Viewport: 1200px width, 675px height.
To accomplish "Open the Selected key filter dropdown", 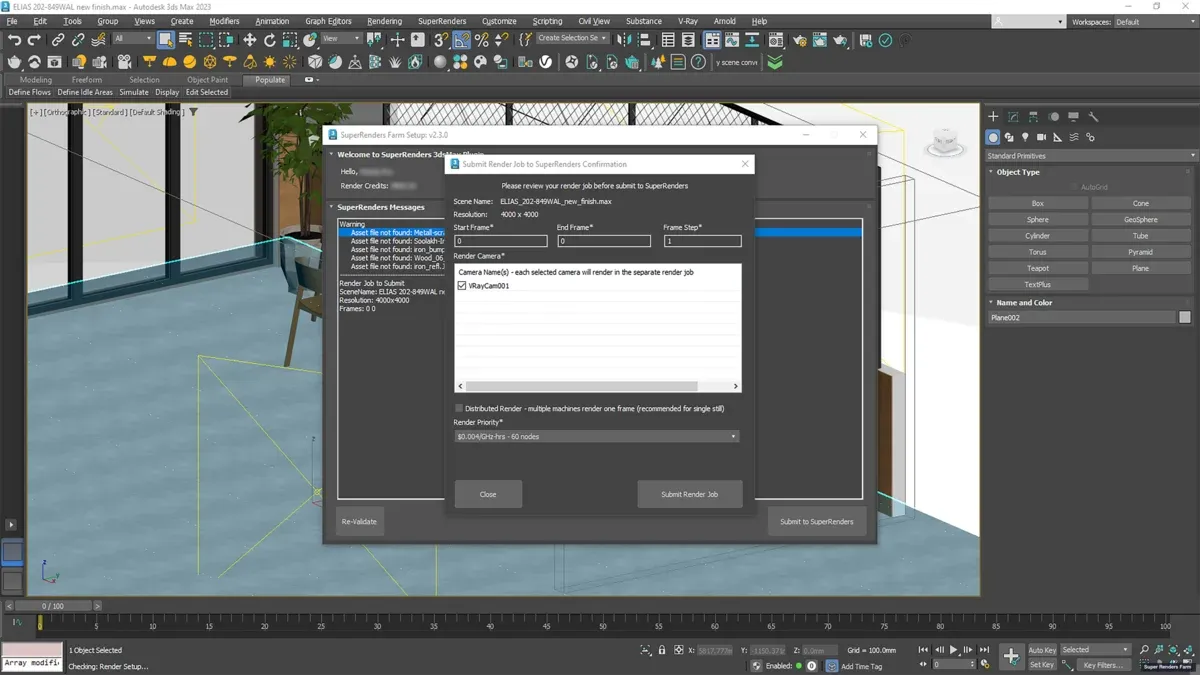I will pyautogui.click(x=1095, y=650).
